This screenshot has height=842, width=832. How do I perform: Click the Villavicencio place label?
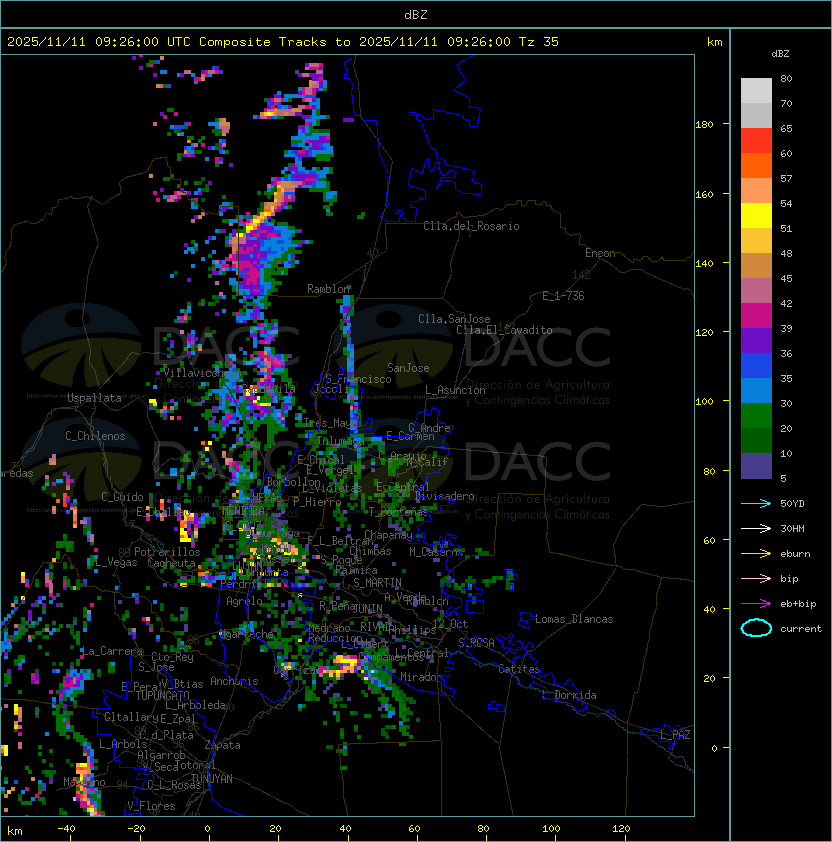(x=201, y=373)
